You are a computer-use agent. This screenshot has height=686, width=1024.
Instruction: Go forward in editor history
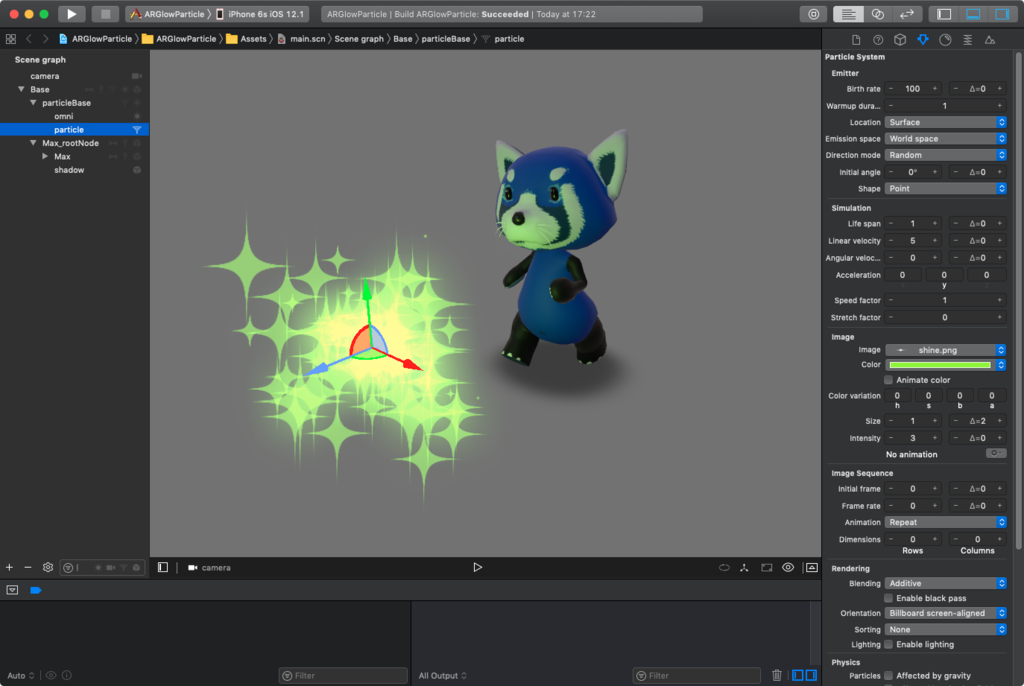[x=45, y=39]
